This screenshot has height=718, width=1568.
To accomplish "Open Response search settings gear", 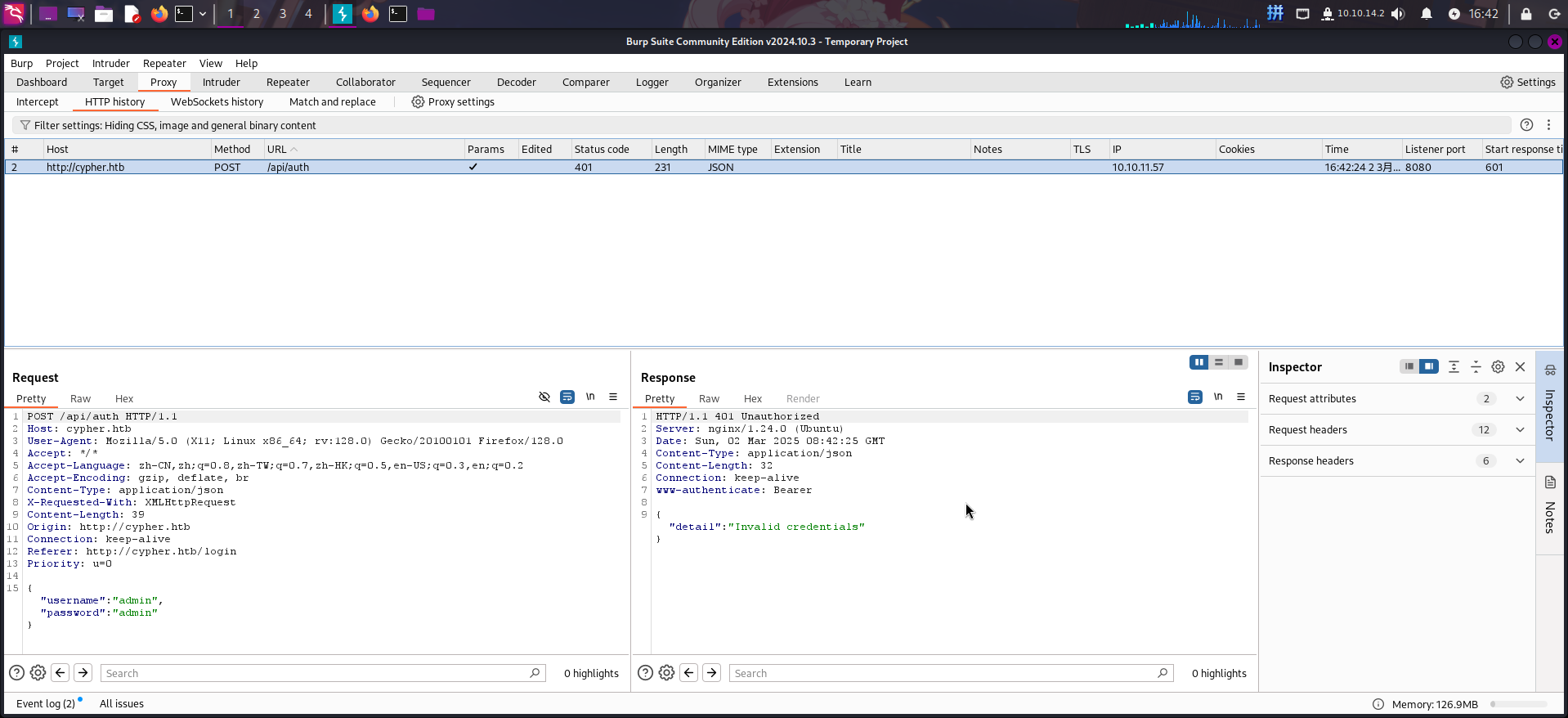I will click(x=666, y=673).
